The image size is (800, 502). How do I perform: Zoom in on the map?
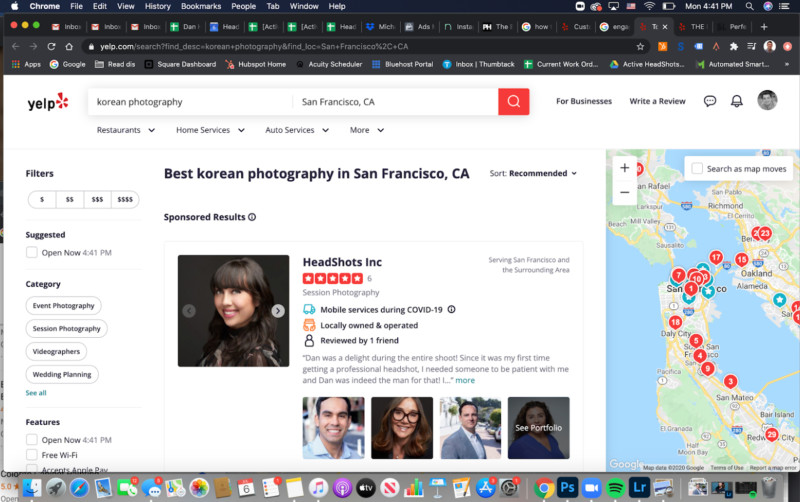tap(625, 168)
